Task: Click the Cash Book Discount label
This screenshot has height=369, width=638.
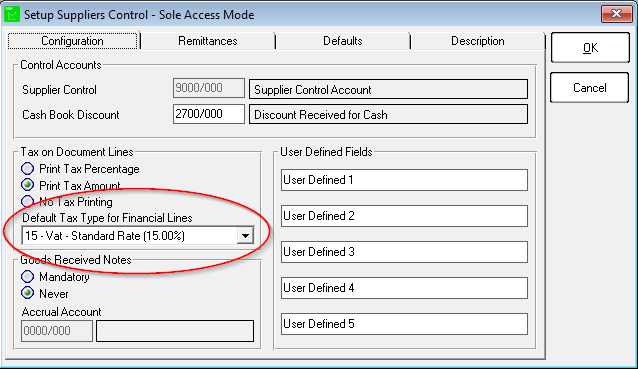Action: (x=71, y=115)
